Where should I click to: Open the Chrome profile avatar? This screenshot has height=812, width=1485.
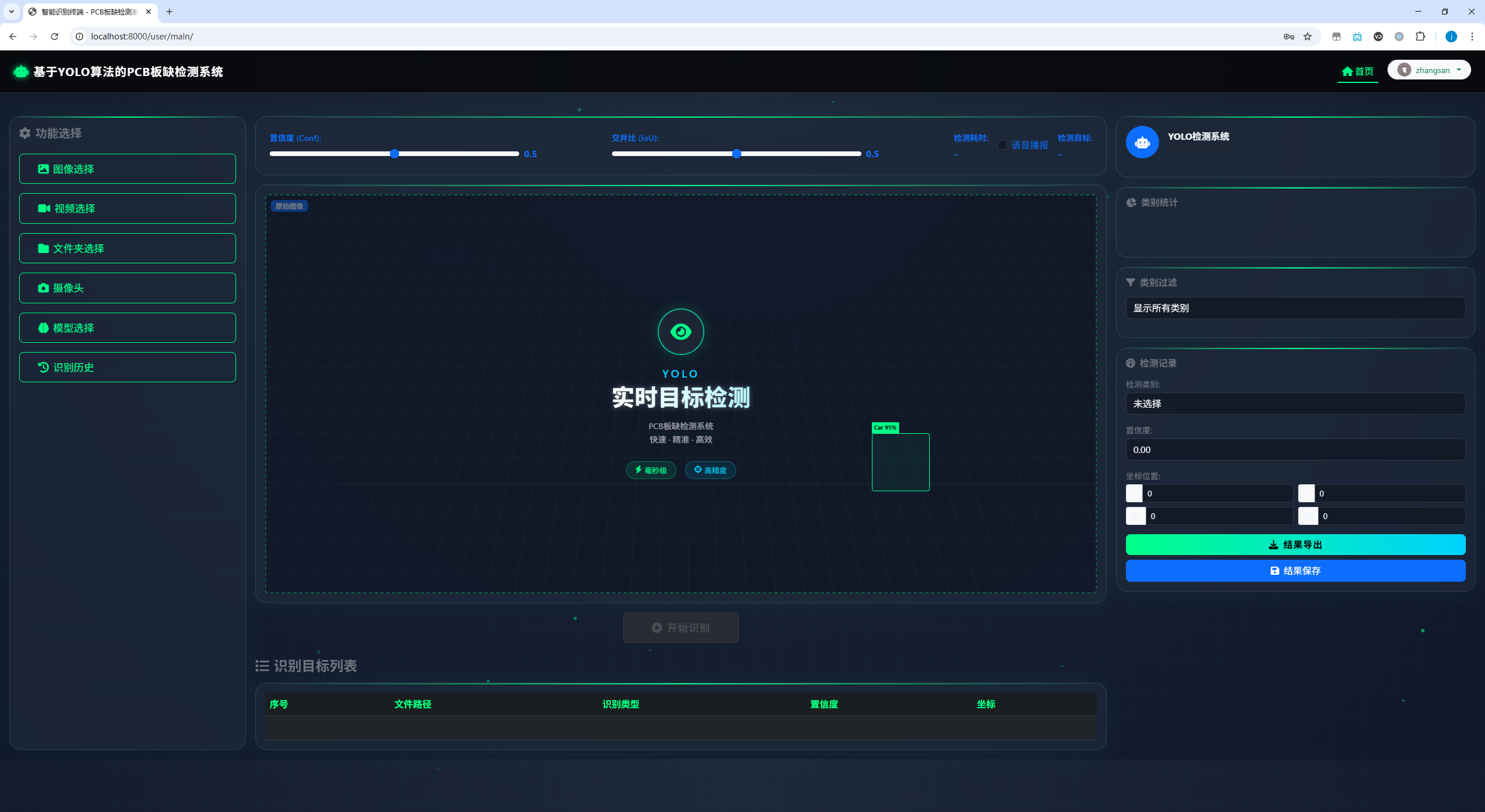click(x=1451, y=37)
